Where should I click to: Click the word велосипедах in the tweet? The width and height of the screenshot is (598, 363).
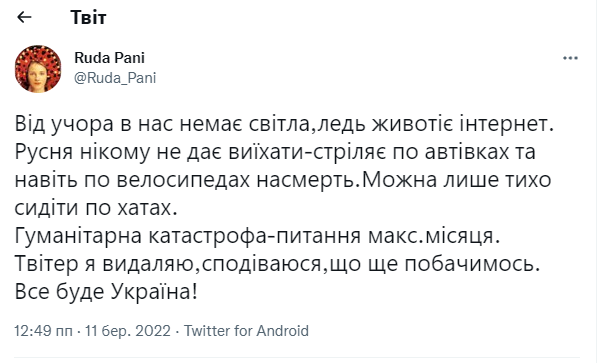[183, 180]
